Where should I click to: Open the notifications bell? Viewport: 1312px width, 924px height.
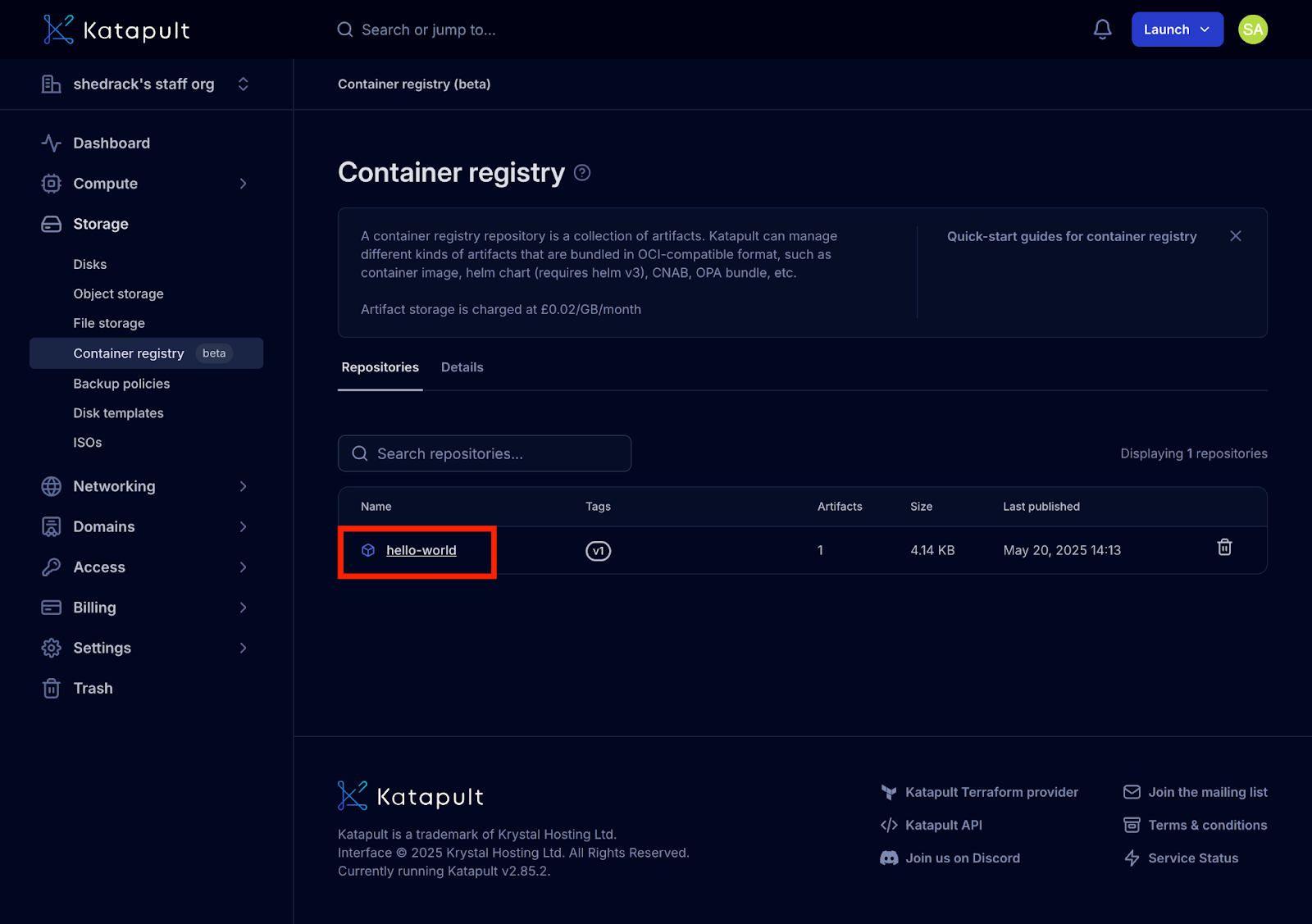pyautogui.click(x=1102, y=30)
